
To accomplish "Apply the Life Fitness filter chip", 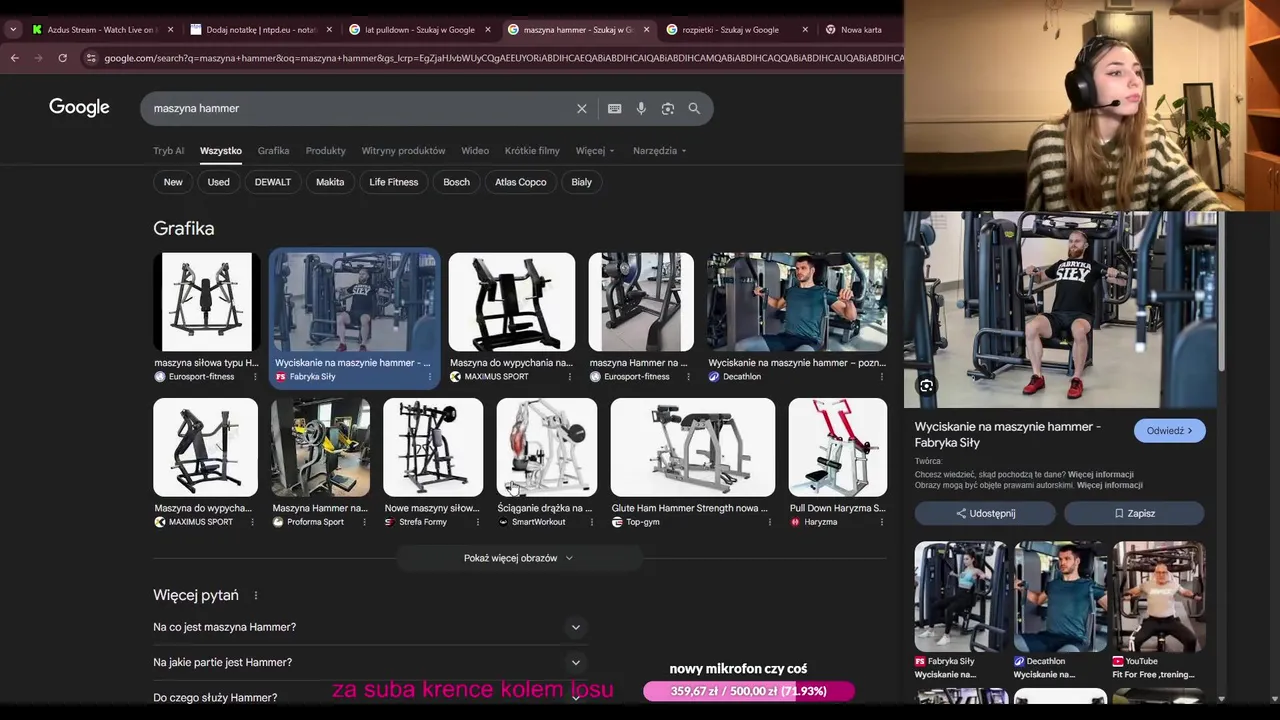I will click(x=393, y=182).
